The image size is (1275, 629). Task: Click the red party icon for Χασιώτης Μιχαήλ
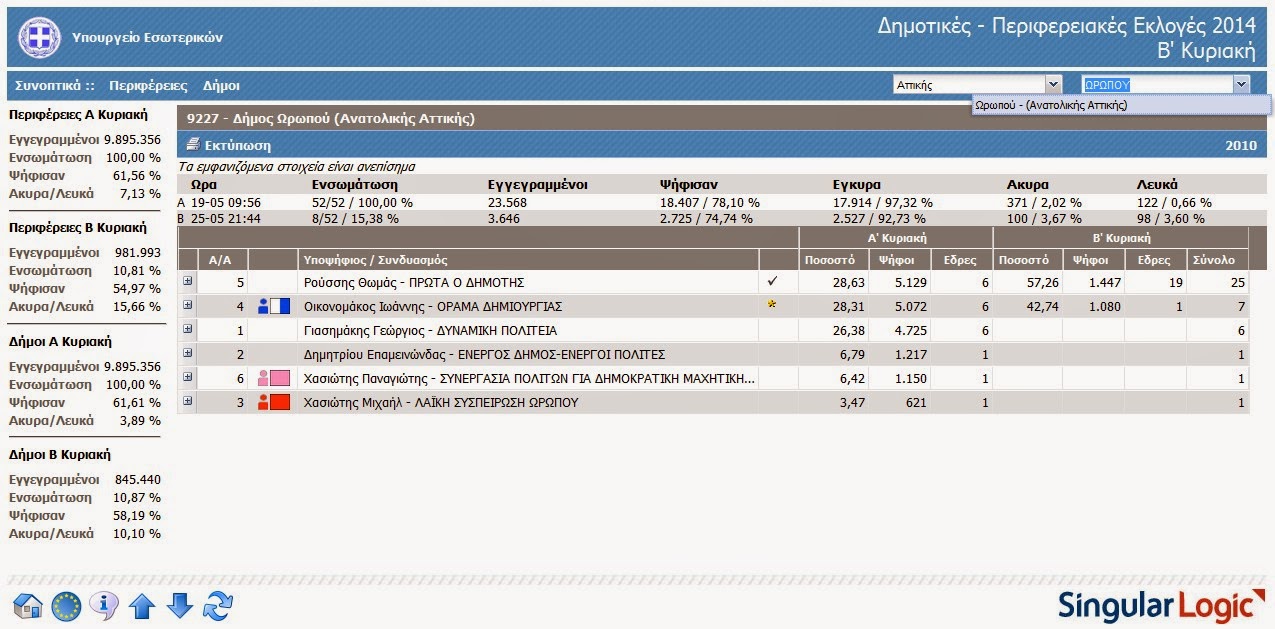point(274,402)
